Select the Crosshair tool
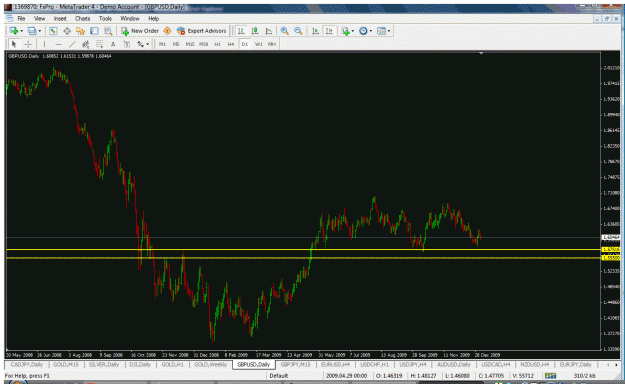625x384 pixels. pos(28,44)
